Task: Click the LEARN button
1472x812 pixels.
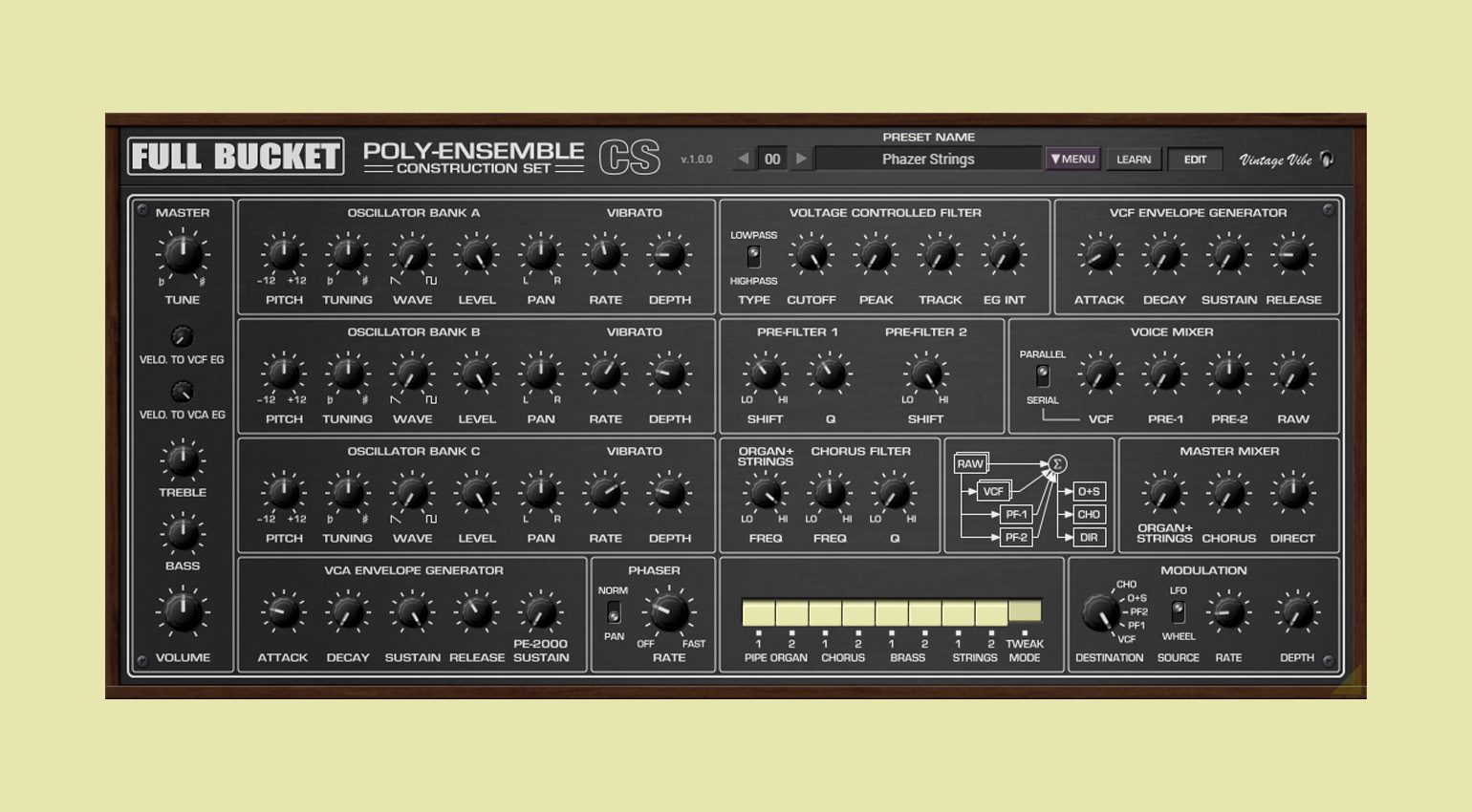Action: pyautogui.click(x=1134, y=160)
